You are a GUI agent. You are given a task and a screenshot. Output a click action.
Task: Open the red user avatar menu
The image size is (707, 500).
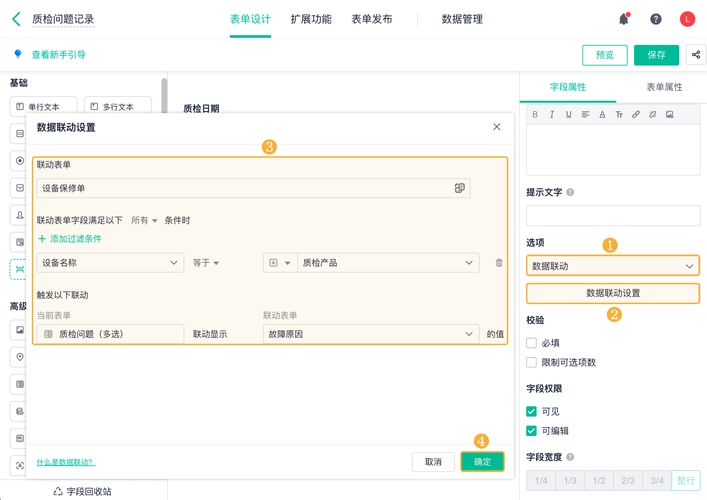[x=687, y=19]
